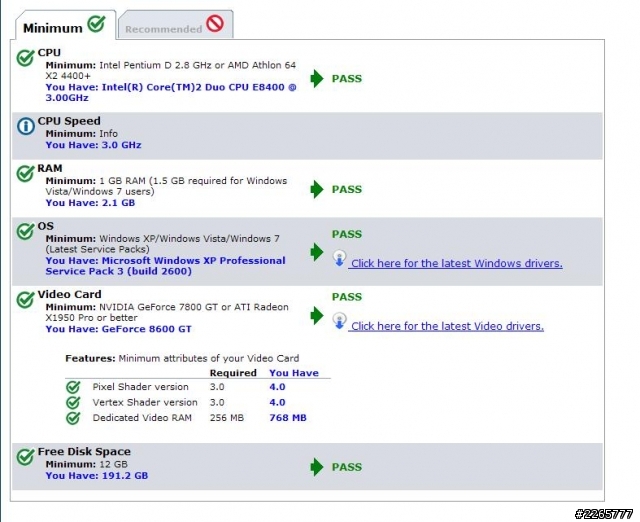Click 'Pixel Shader version' label

(140, 387)
